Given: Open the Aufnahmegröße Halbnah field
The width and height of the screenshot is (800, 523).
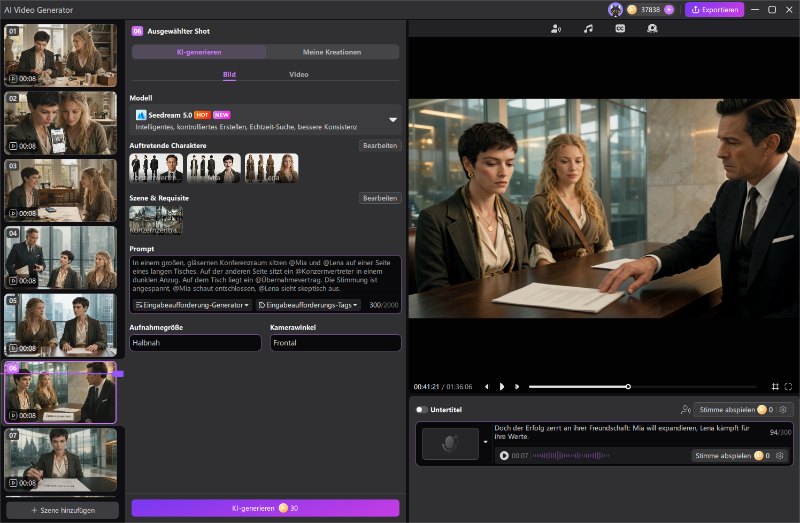Looking at the screenshot, I should coord(195,343).
